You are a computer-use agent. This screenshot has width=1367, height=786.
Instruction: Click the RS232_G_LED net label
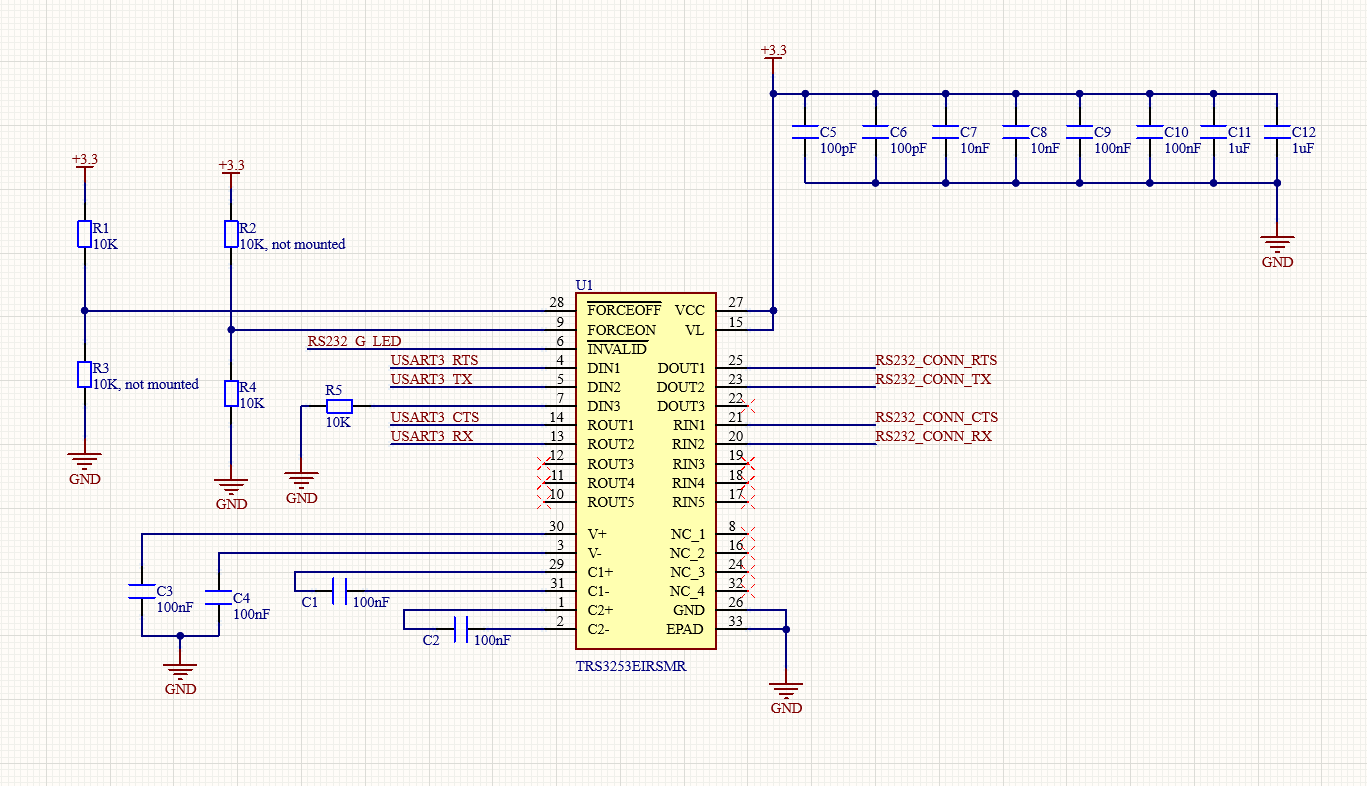(354, 341)
